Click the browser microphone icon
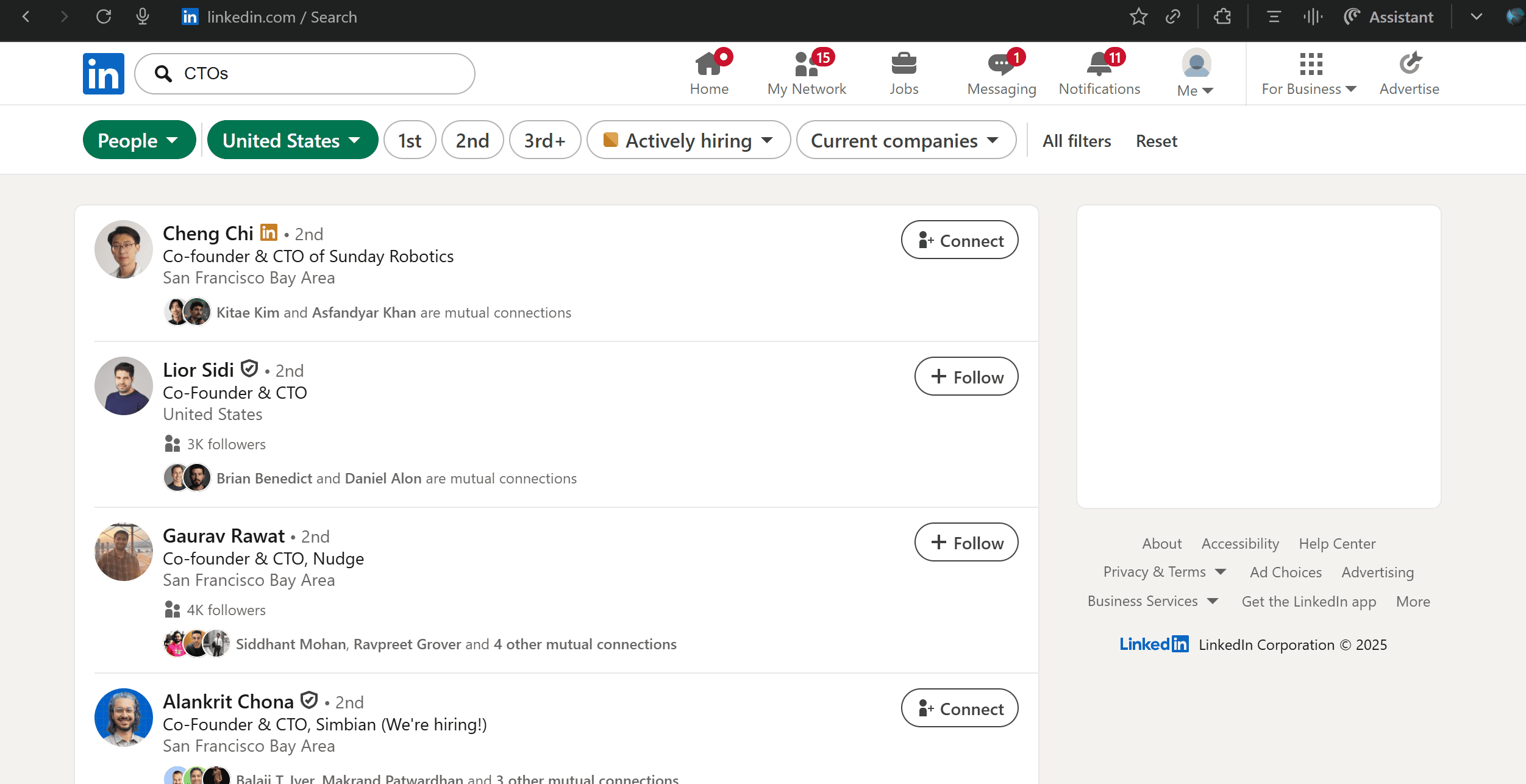 (142, 16)
